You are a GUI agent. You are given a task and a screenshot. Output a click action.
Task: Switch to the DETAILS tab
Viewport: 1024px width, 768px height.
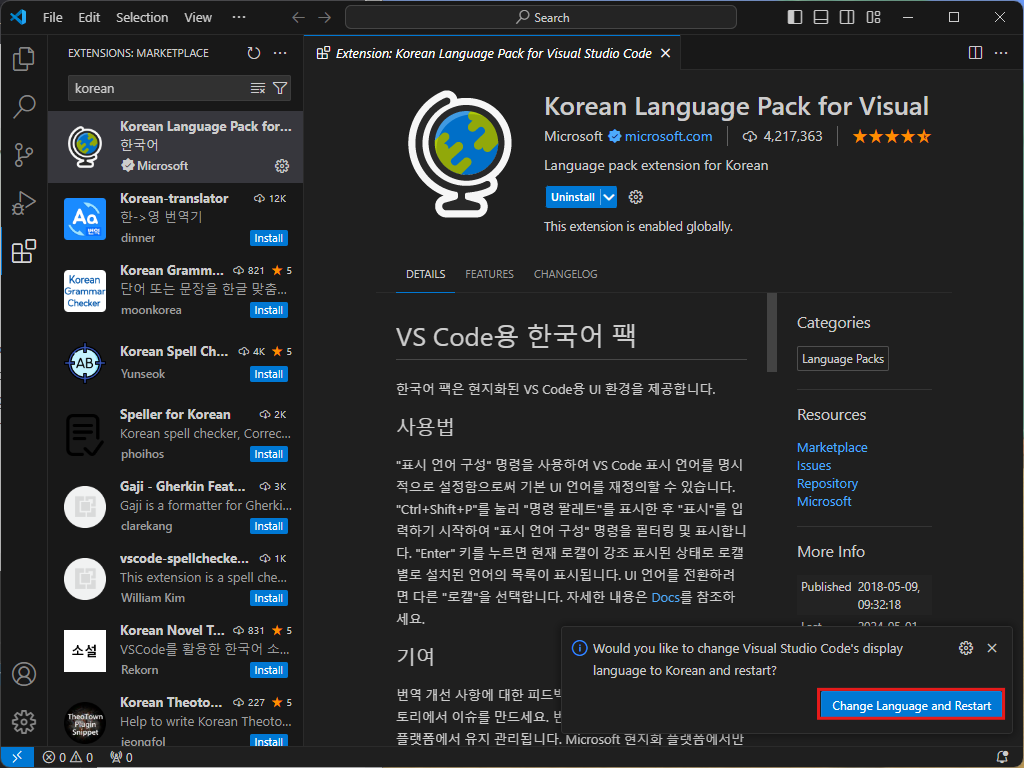coord(425,274)
